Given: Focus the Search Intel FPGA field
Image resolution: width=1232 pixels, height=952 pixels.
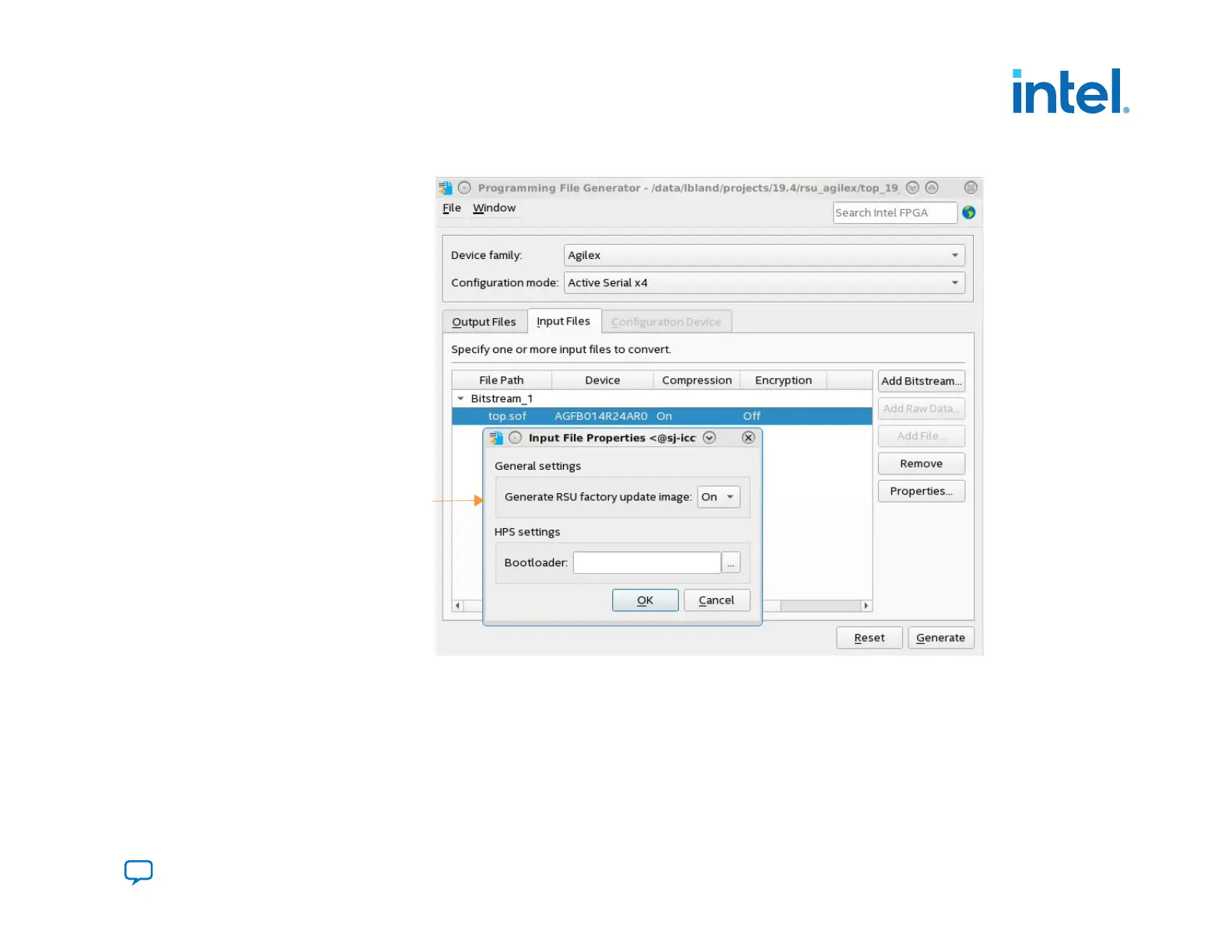Looking at the screenshot, I should (x=895, y=212).
